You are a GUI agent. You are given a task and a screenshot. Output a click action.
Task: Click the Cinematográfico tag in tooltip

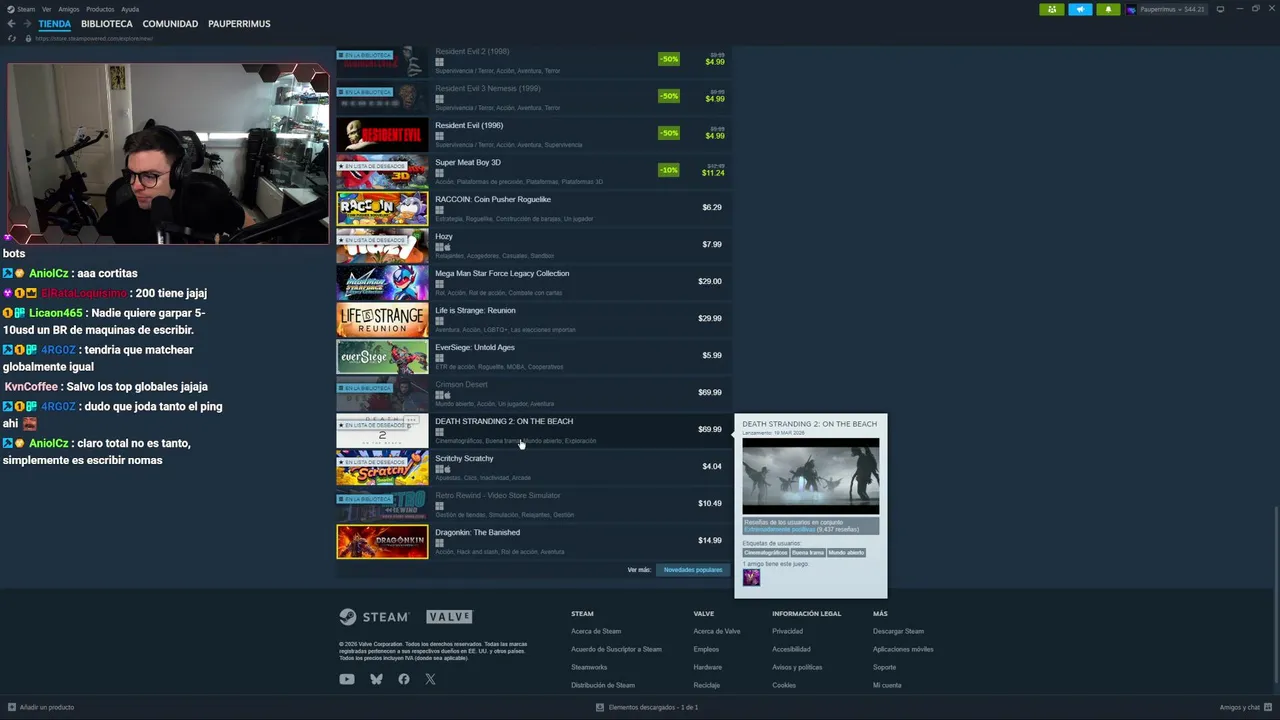[766, 552]
